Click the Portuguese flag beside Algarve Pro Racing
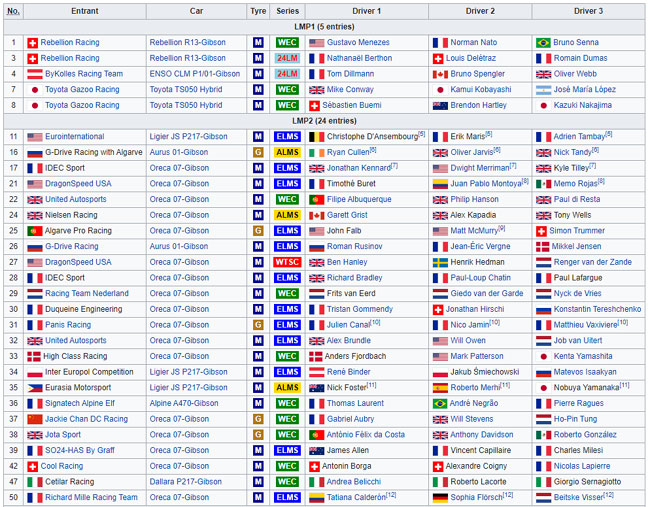This screenshot has height=507, width=650. (x=35, y=231)
